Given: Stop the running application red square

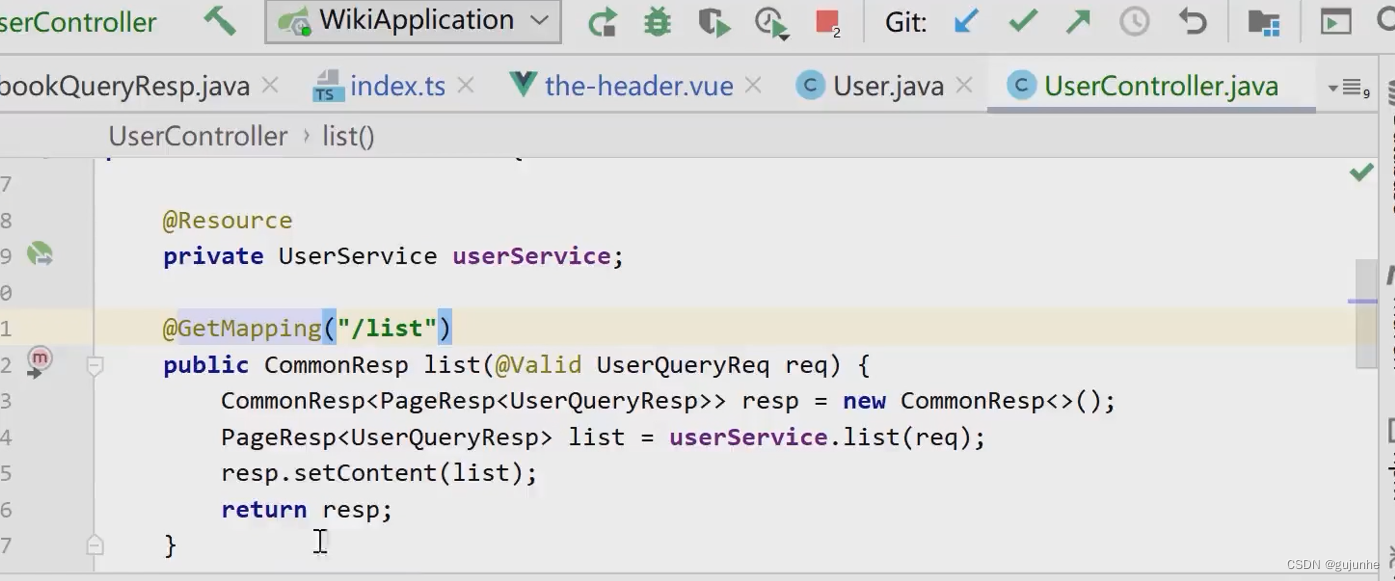Looking at the screenshot, I should tap(827, 21).
